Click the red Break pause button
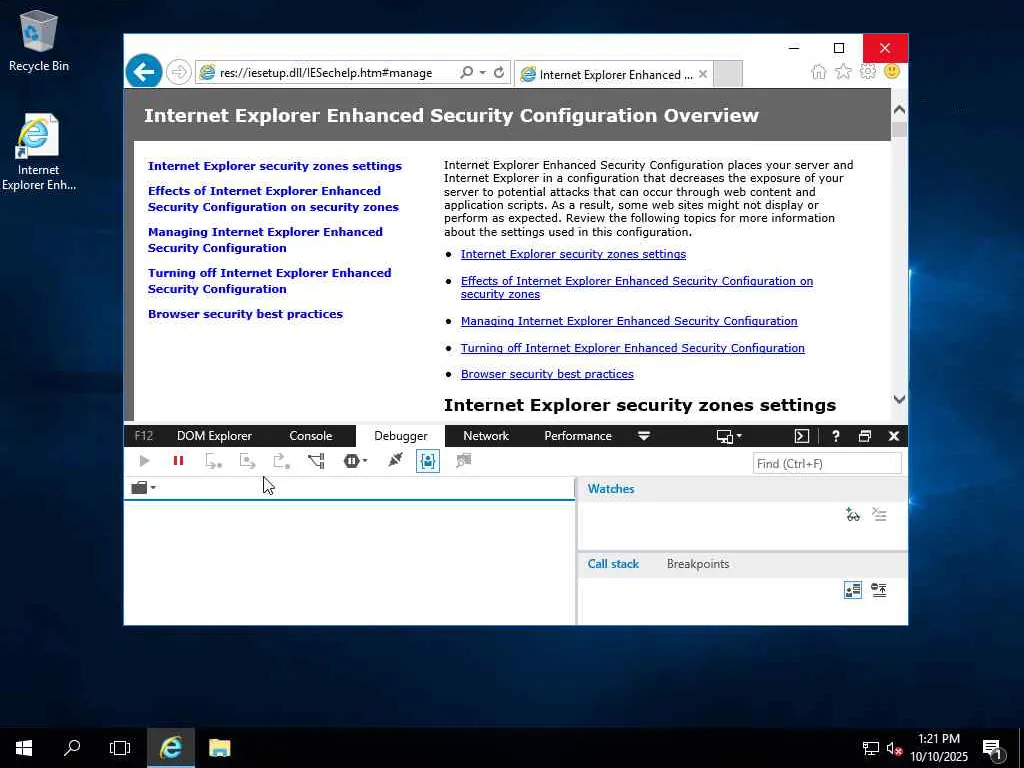Viewport: 1024px width, 768px height. click(178, 461)
